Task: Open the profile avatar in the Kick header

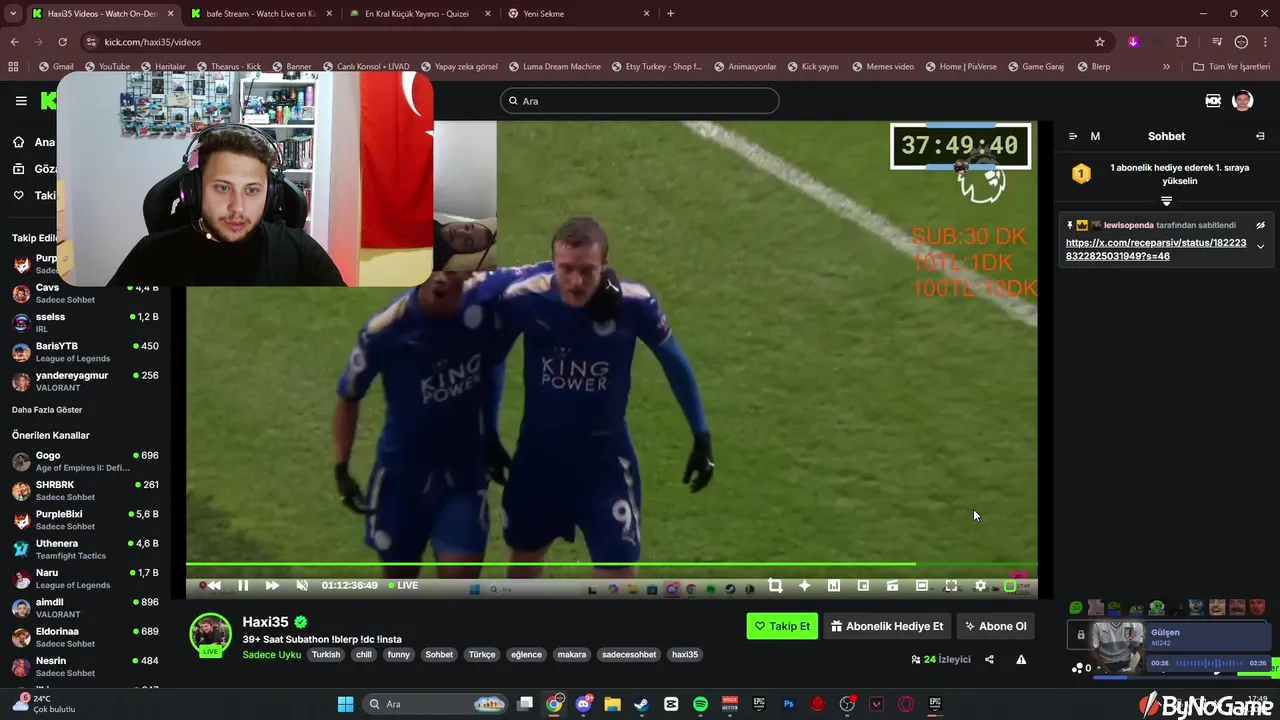Action: [x=1242, y=101]
